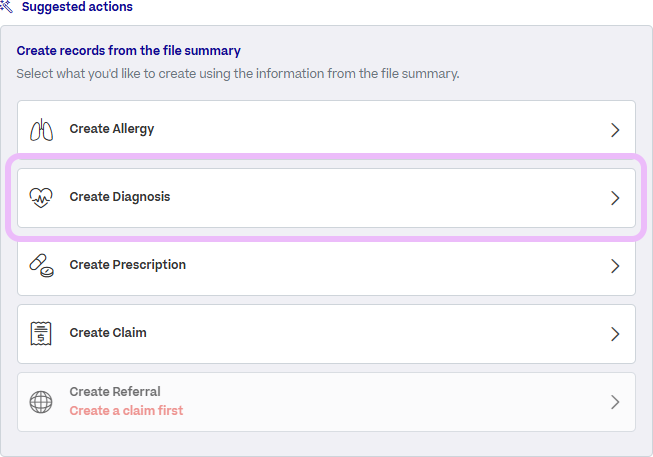
Task: Click the heartbeat icon for Create Diagnosis
Action: [x=41, y=197]
